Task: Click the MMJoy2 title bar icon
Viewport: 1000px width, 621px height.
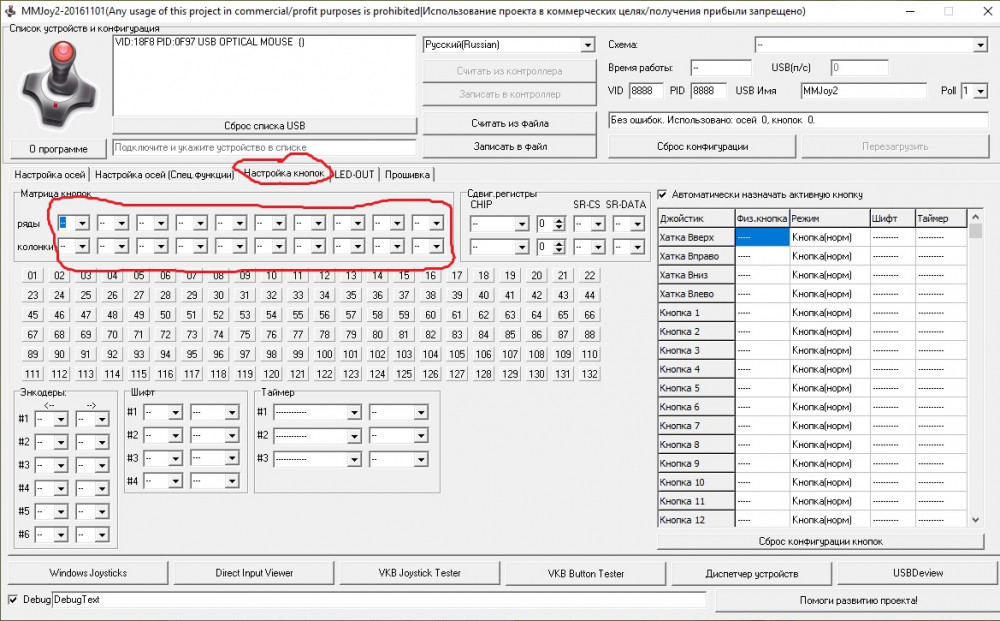Action: 9,10
